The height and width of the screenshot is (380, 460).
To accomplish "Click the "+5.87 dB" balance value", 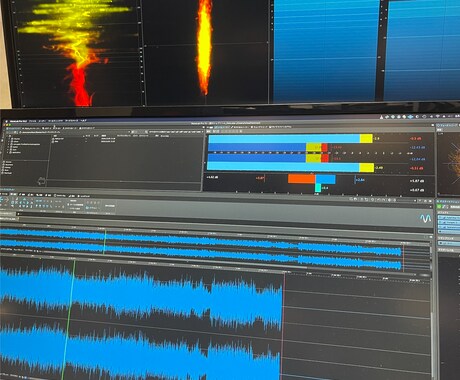I will click(417, 181).
